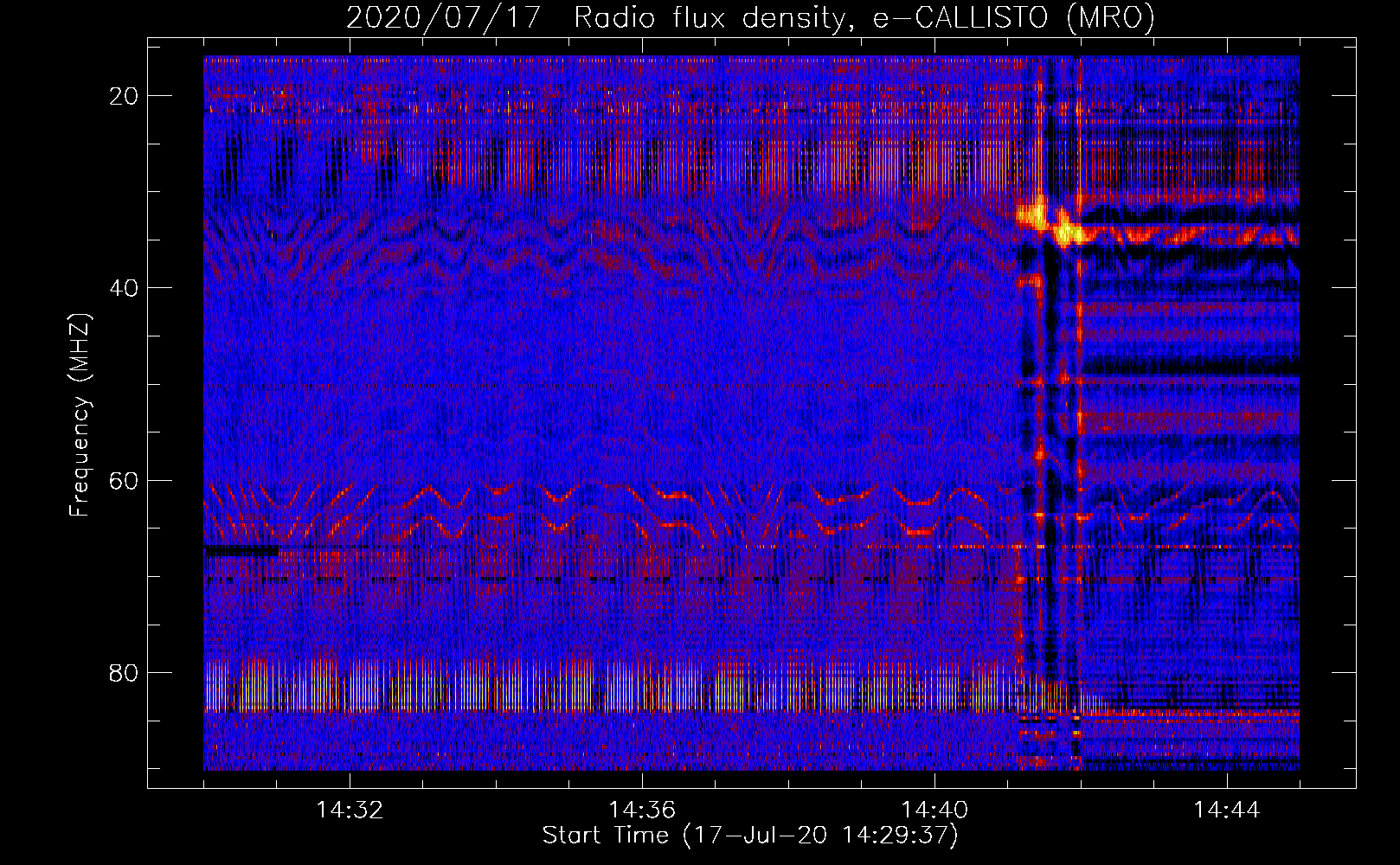
Task: Click the 'Start Time (17-Jul-20 14:29:37)' x-axis label
Action: (x=750, y=836)
